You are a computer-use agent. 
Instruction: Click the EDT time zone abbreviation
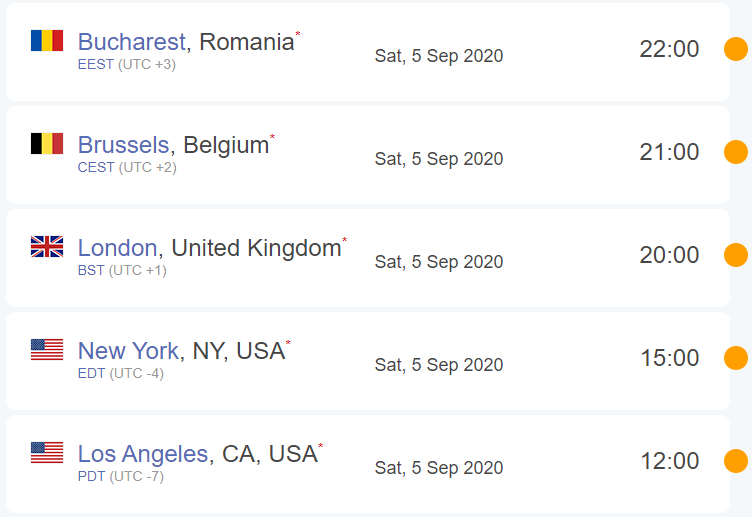click(x=92, y=374)
